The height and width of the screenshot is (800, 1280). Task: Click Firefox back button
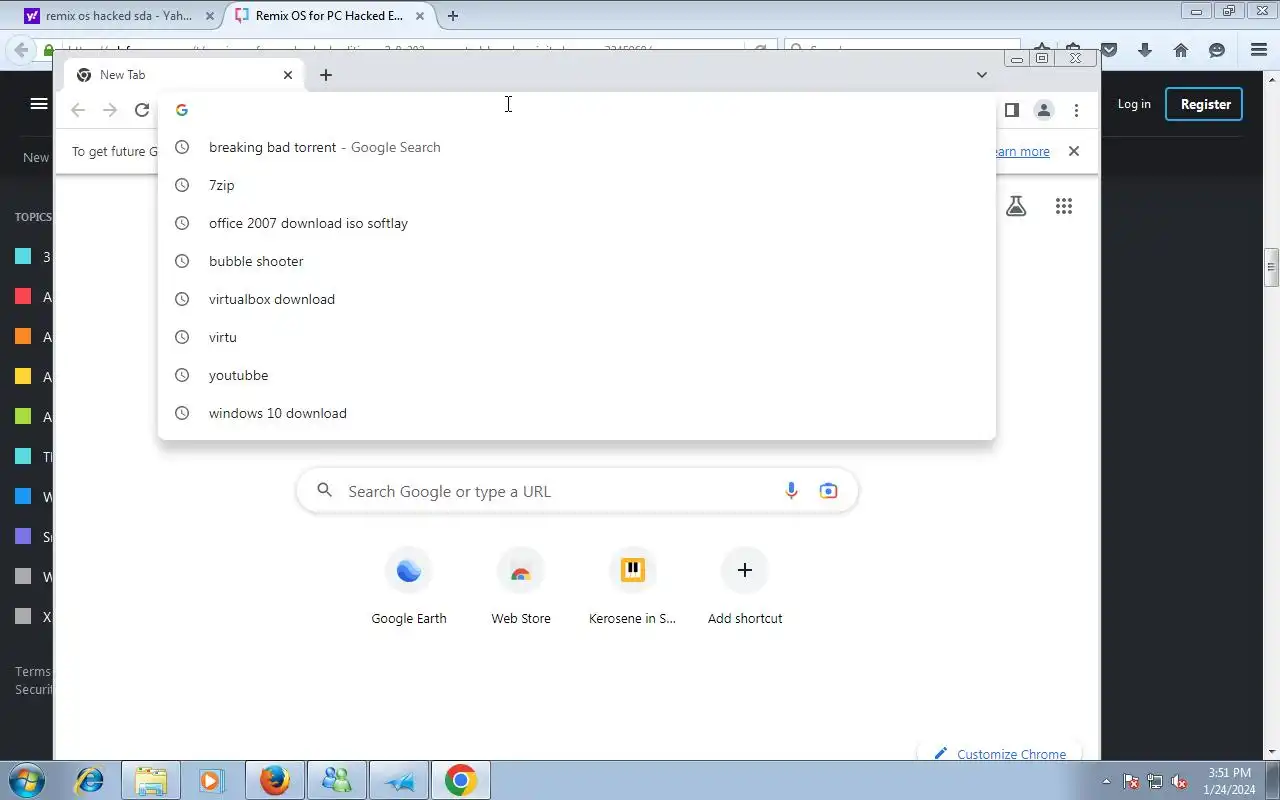click(x=21, y=50)
